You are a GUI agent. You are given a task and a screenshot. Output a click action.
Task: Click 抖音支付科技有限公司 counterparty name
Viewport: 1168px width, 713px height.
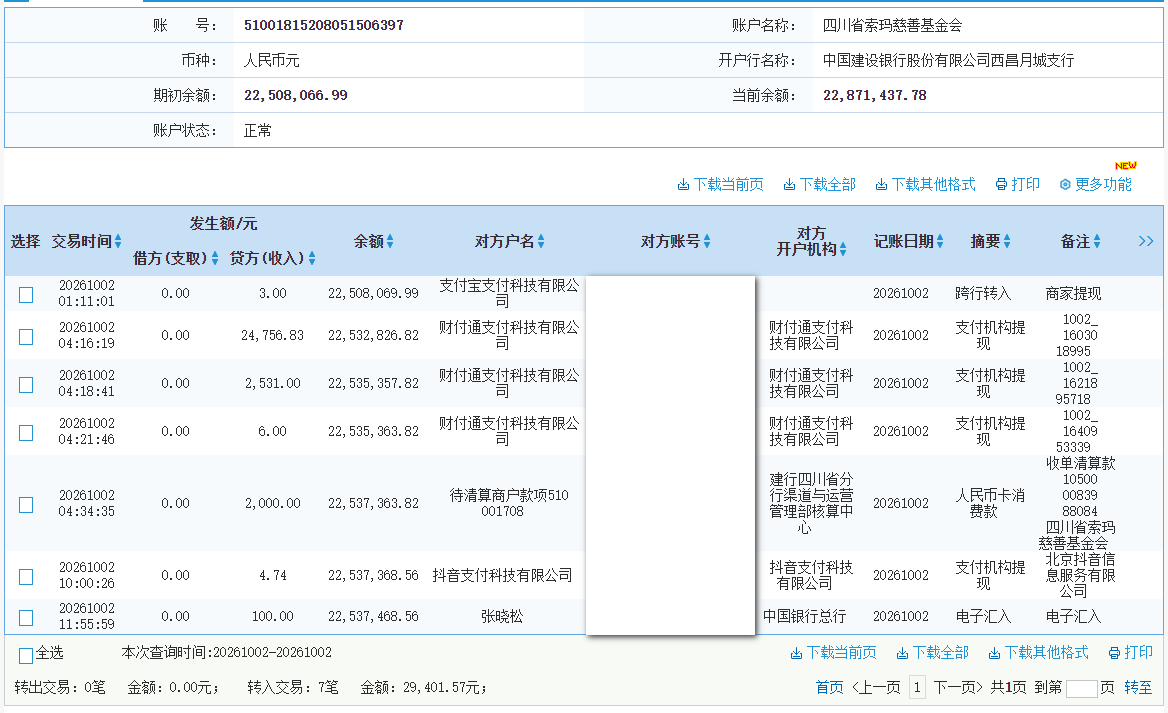click(x=503, y=575)
